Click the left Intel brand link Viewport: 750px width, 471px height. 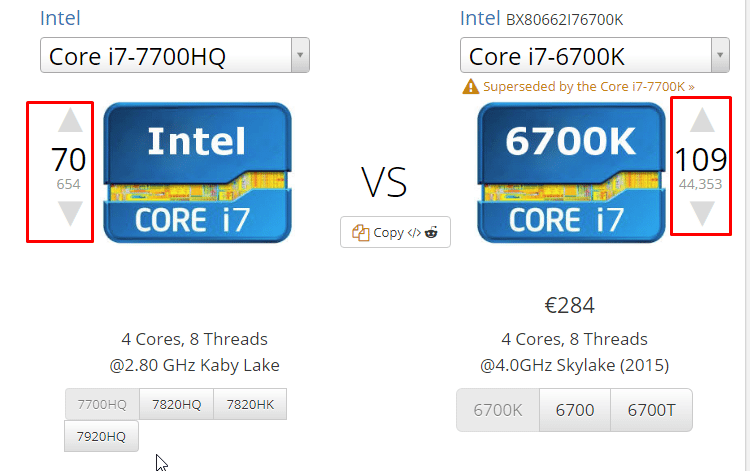point(60,18)
